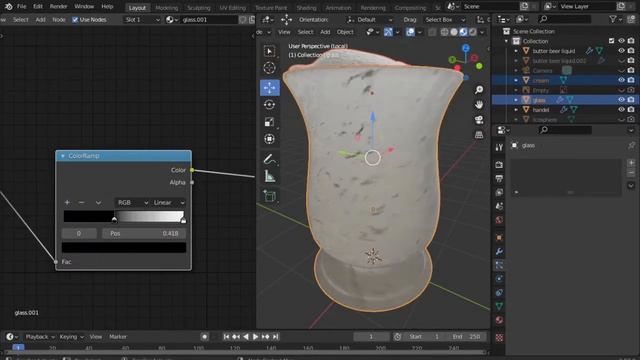The image size is (640, 360).
Task: Select the Measure tool
Action: point(269,176)
